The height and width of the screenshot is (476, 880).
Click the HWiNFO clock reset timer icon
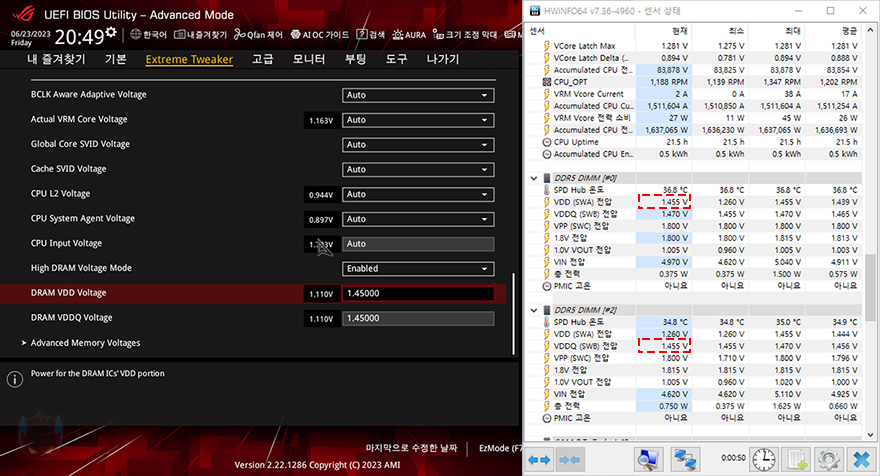point(764,460)
